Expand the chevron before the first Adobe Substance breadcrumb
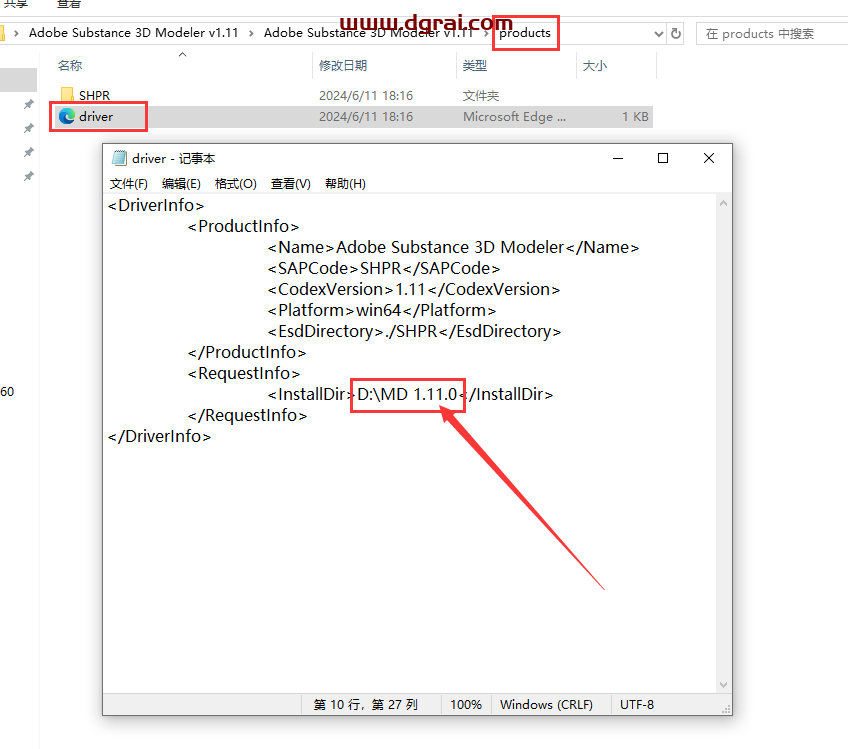Screen dimensions: 848x749 [x=16, y=34]
